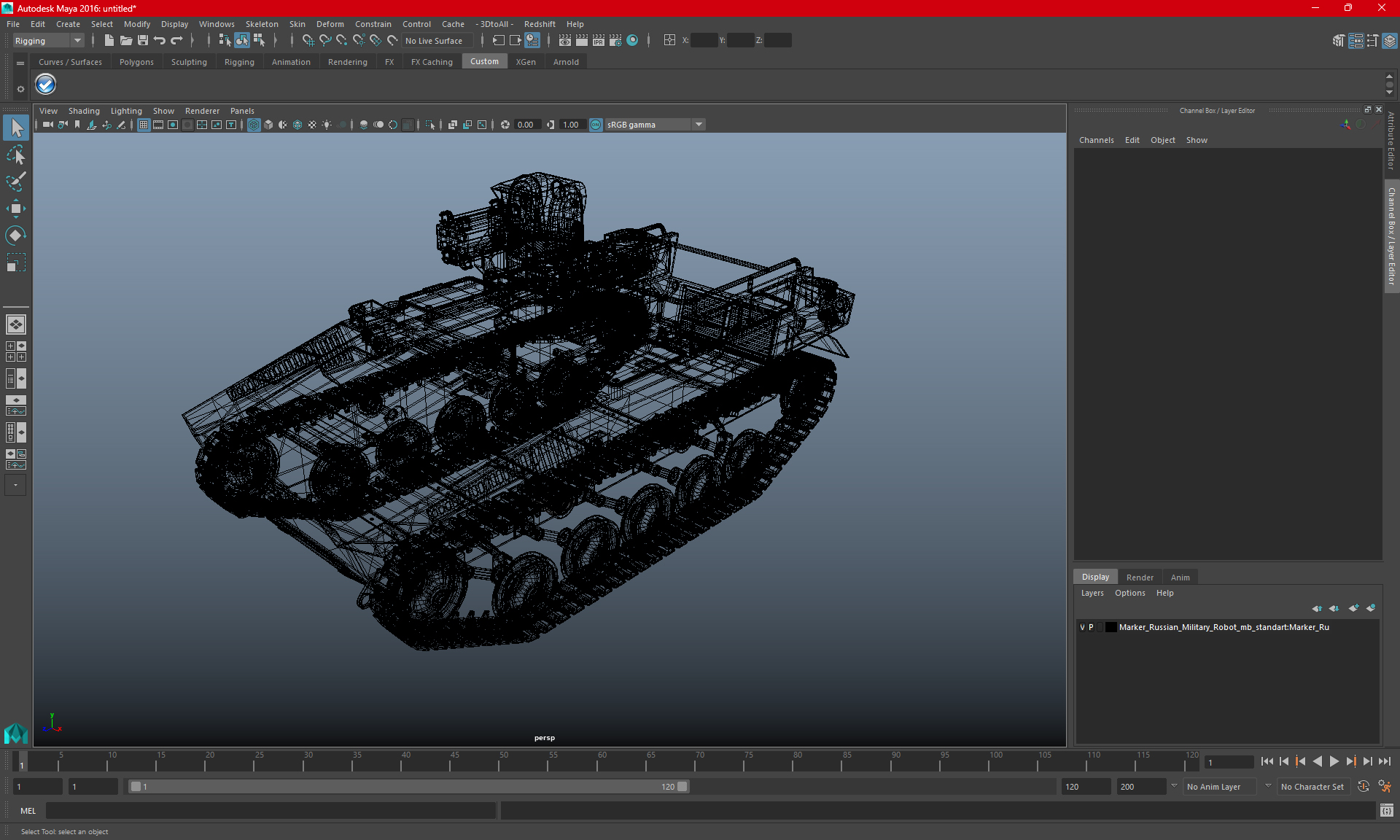
Task: Open Object menu in Channel Box
Action: click(x=1162, y=140)
